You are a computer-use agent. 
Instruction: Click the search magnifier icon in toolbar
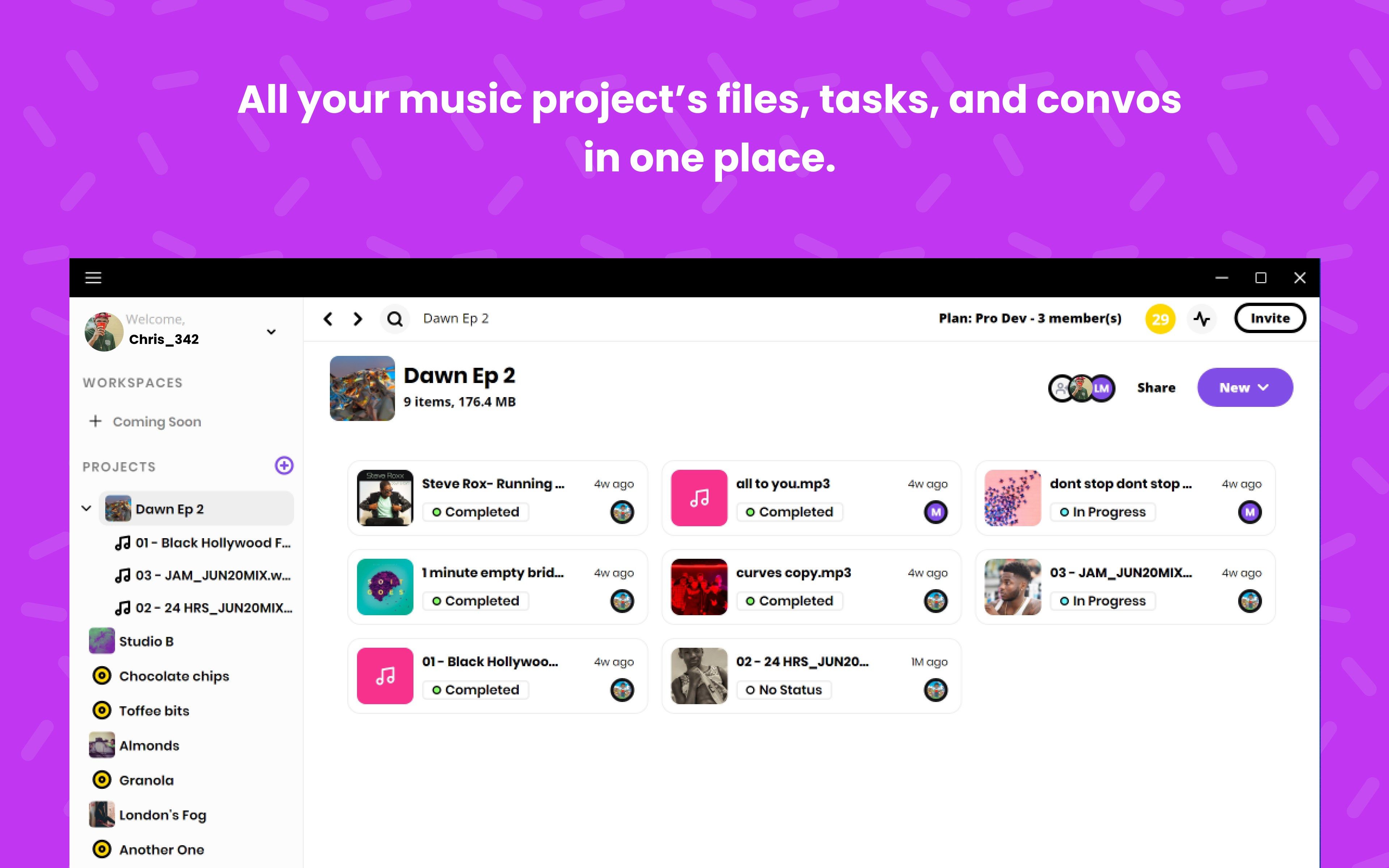point(395,318)
